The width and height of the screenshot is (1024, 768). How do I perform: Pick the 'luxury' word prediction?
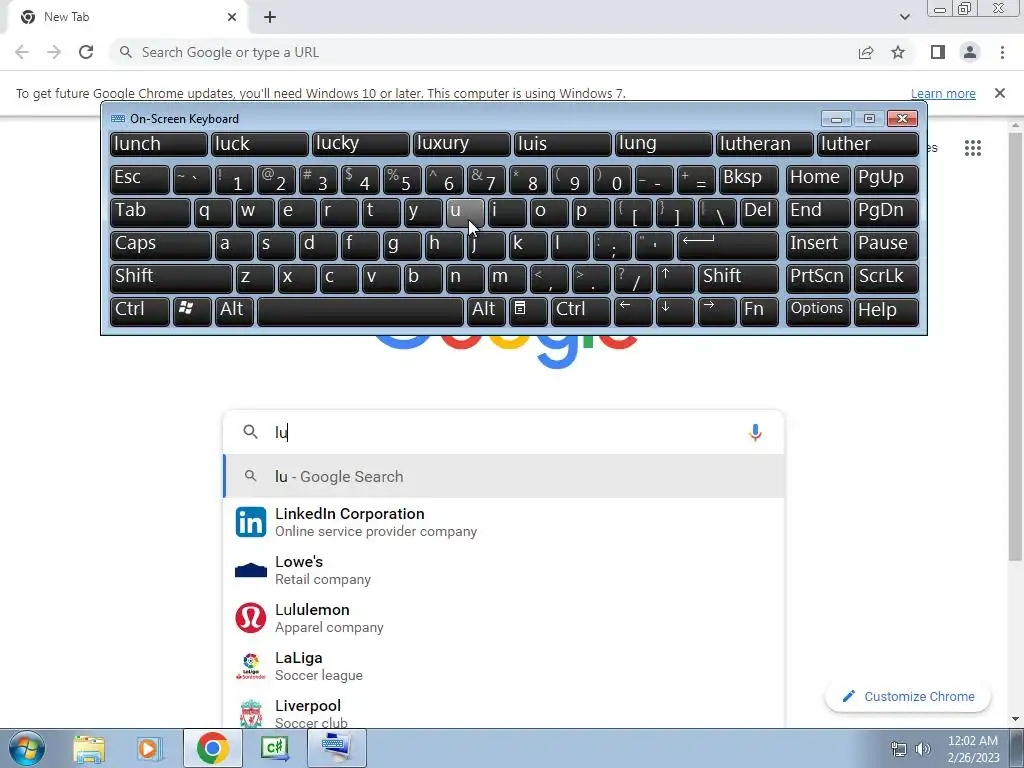click(462, 144)
